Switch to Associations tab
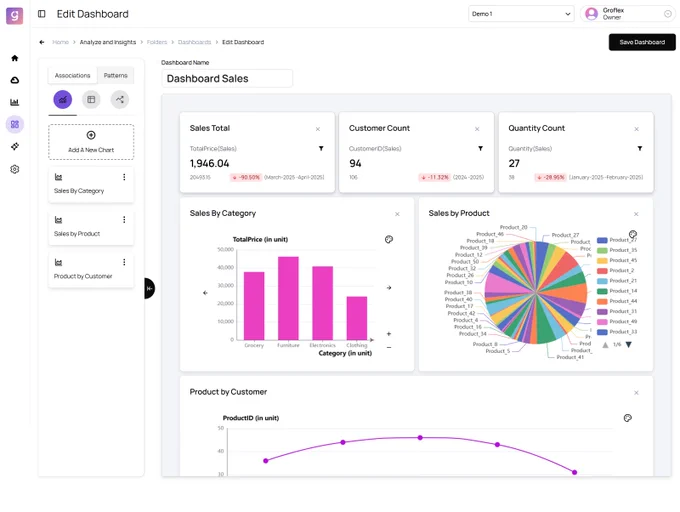 click(x=72, y=75)
